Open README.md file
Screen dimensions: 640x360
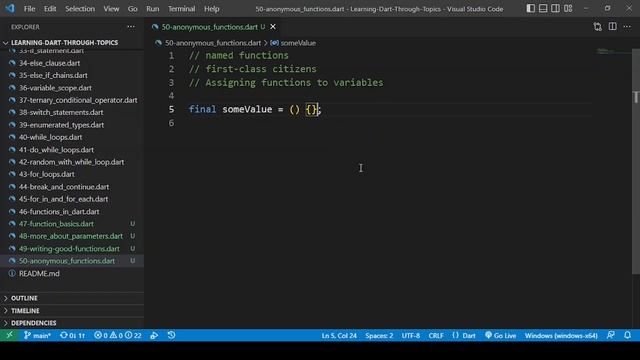point(72,273)
